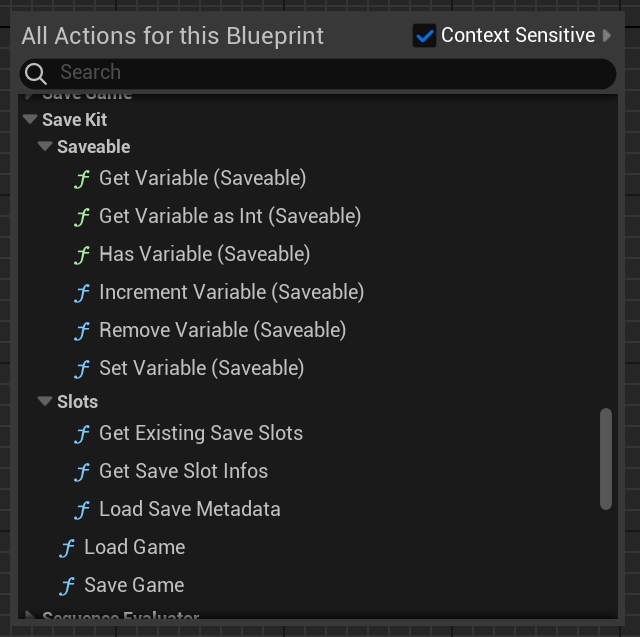Choose Remove Variable (Saveable) action

(222, 330)
